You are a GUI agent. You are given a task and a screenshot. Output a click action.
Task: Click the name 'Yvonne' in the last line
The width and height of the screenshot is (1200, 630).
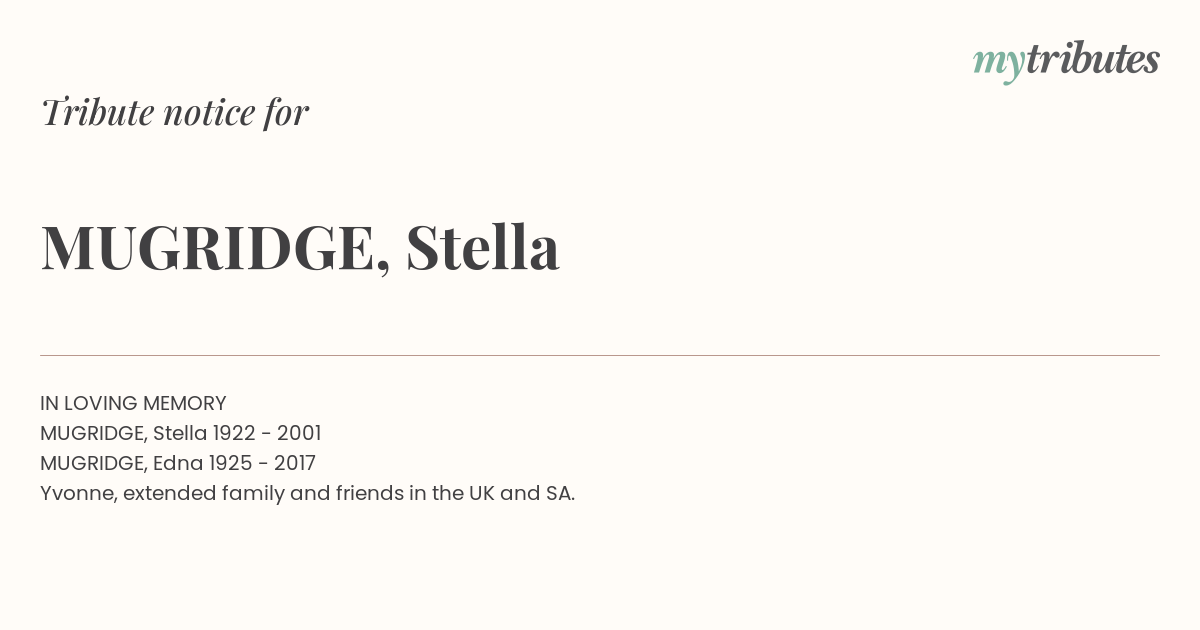(79, 494)
